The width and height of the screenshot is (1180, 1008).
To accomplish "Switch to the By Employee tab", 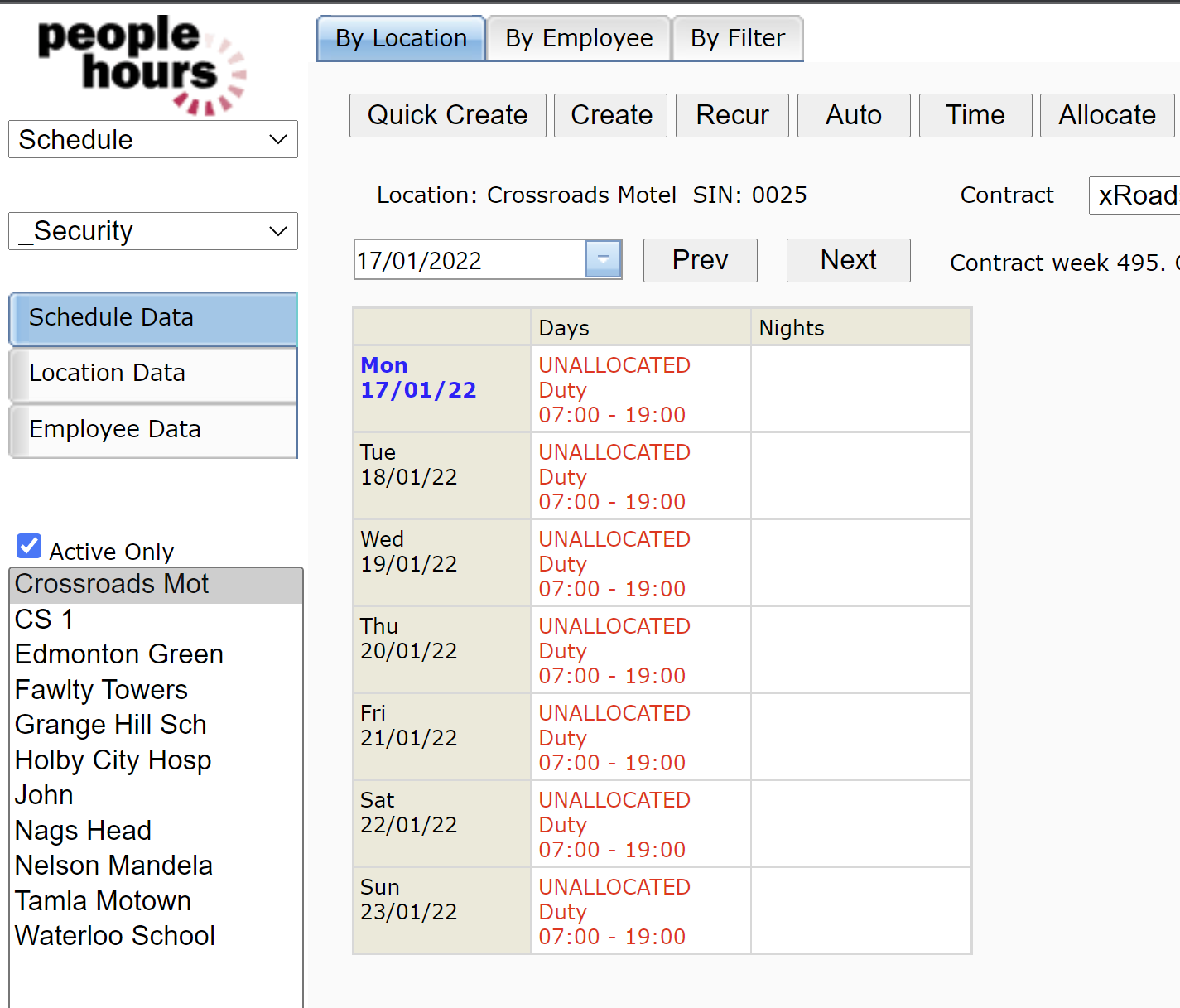I will point(579,39).
